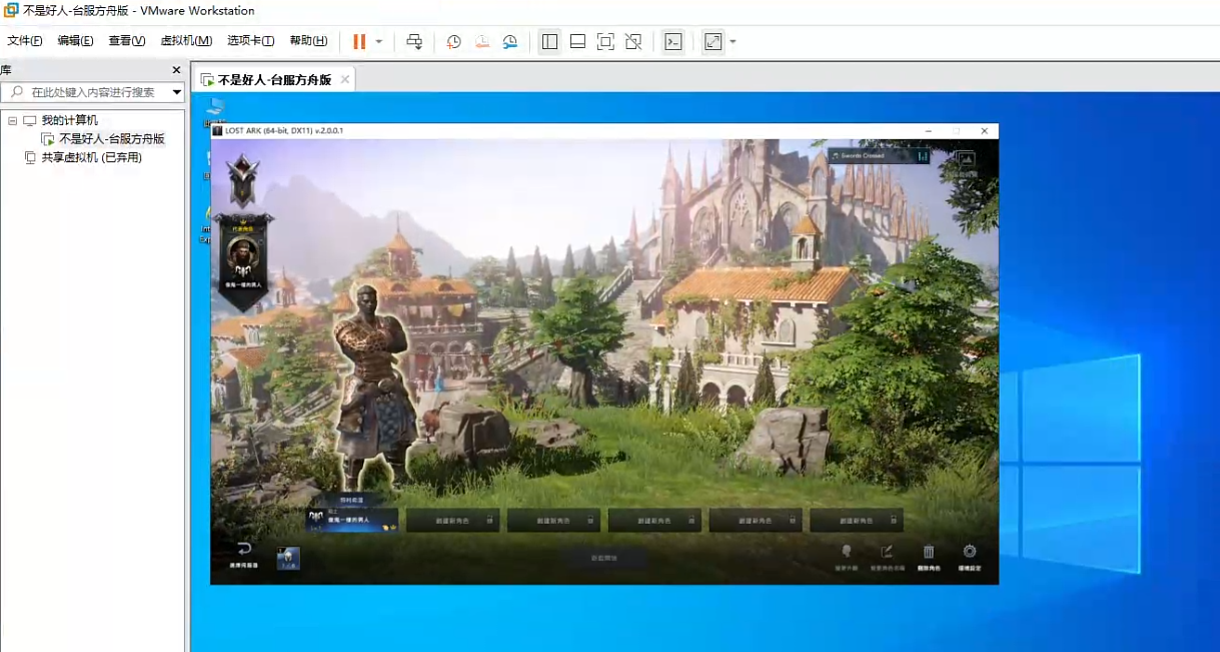Open the game settings gear icon
Screen dimensions: 1220x652
pos(969,552)
